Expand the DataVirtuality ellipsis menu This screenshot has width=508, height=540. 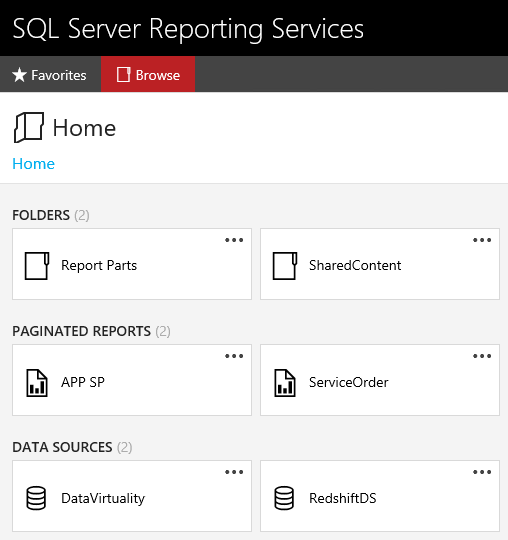coord(234,472)
